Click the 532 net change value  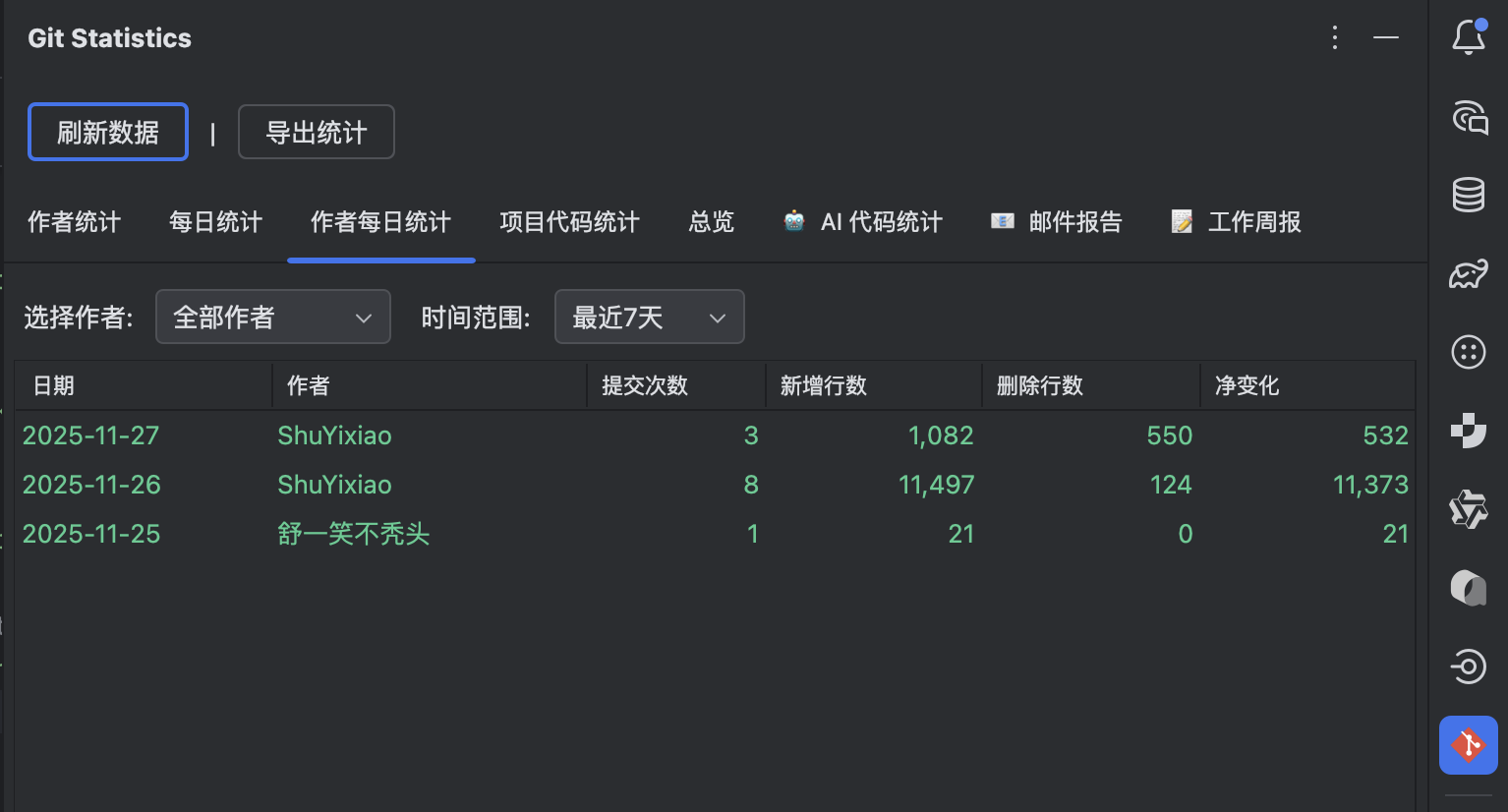tap(1386, 435)
